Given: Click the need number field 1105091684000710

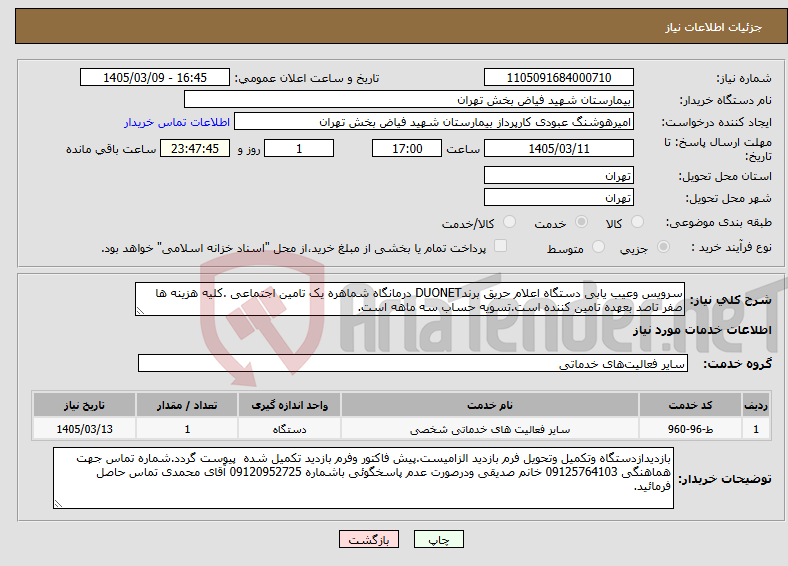Looking at the screenshot, I should click(558, 77).
